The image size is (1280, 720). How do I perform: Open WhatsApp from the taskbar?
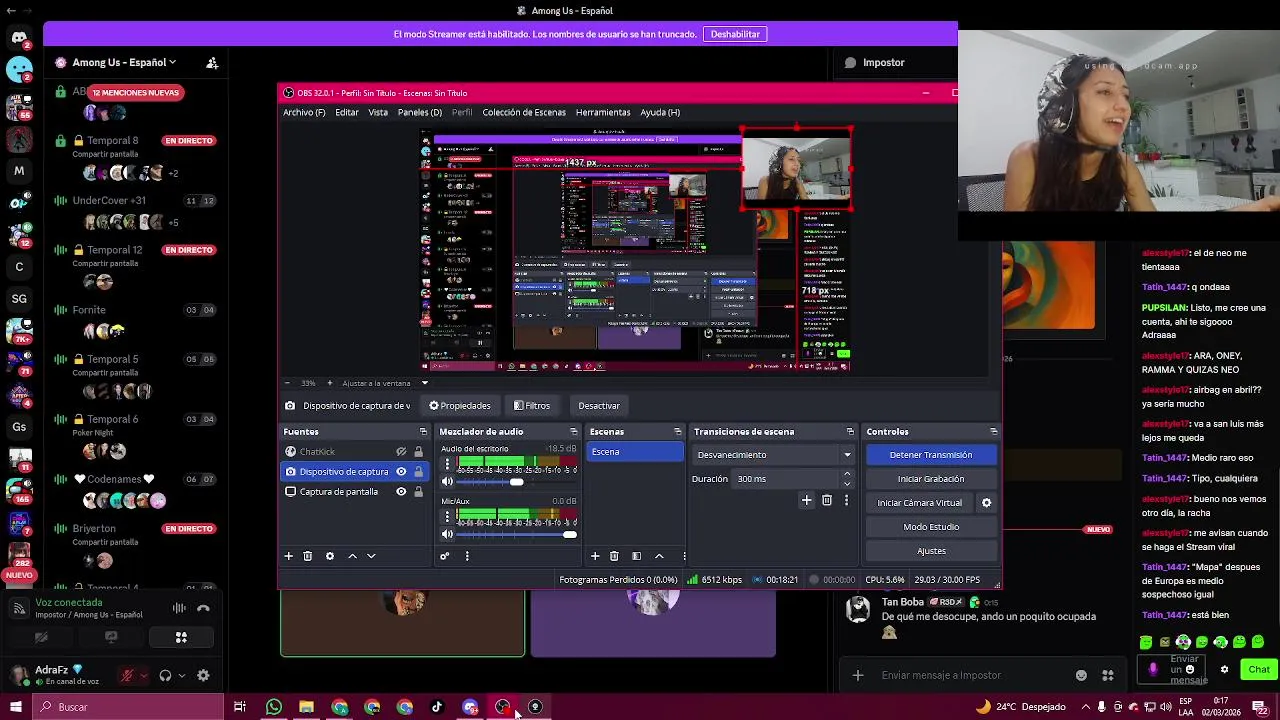273,707
